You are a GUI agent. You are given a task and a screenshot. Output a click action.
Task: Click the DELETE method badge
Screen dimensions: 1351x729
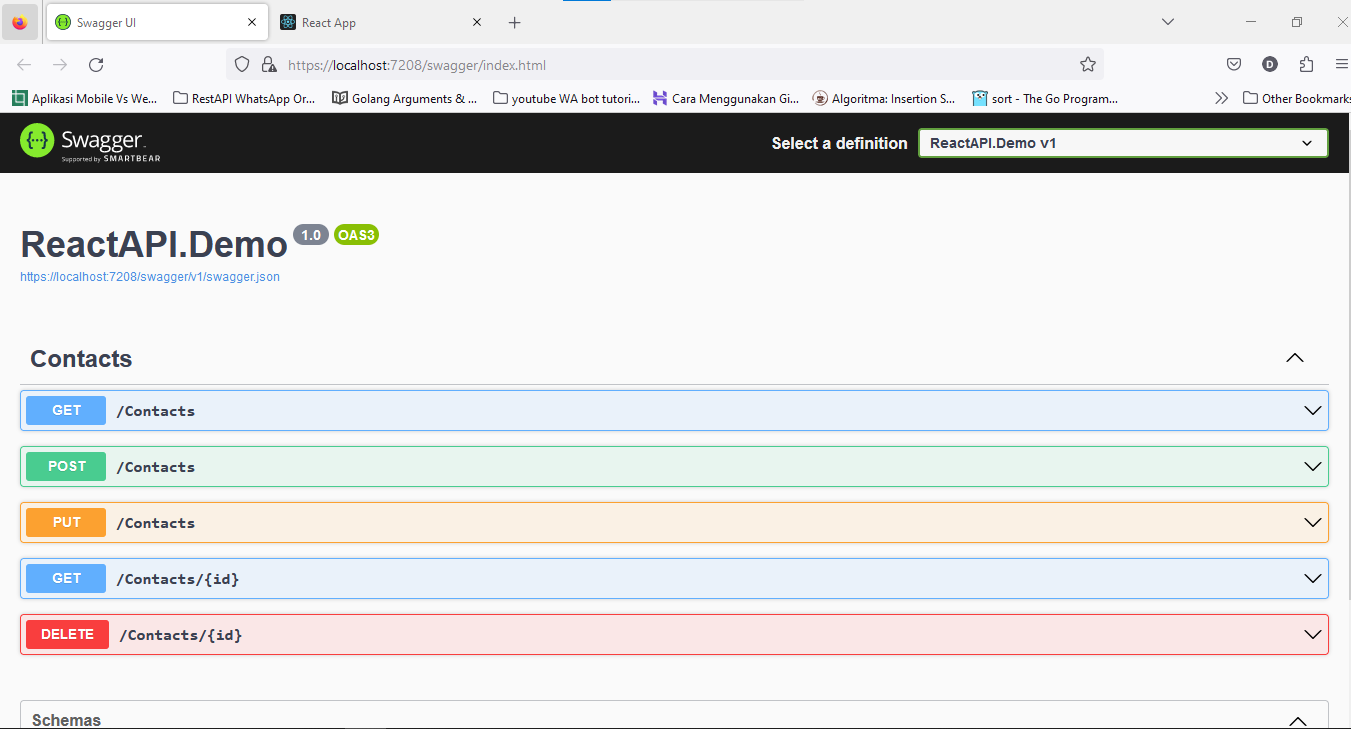point(67,634)
